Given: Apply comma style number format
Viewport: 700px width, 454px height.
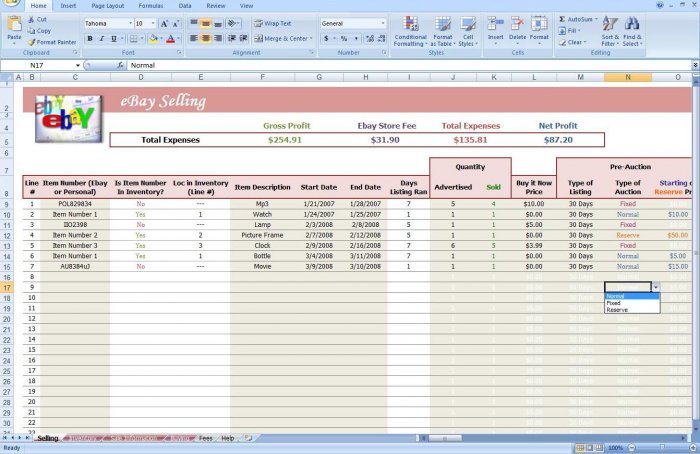Looking at the screenshot, I should [356, 39].
